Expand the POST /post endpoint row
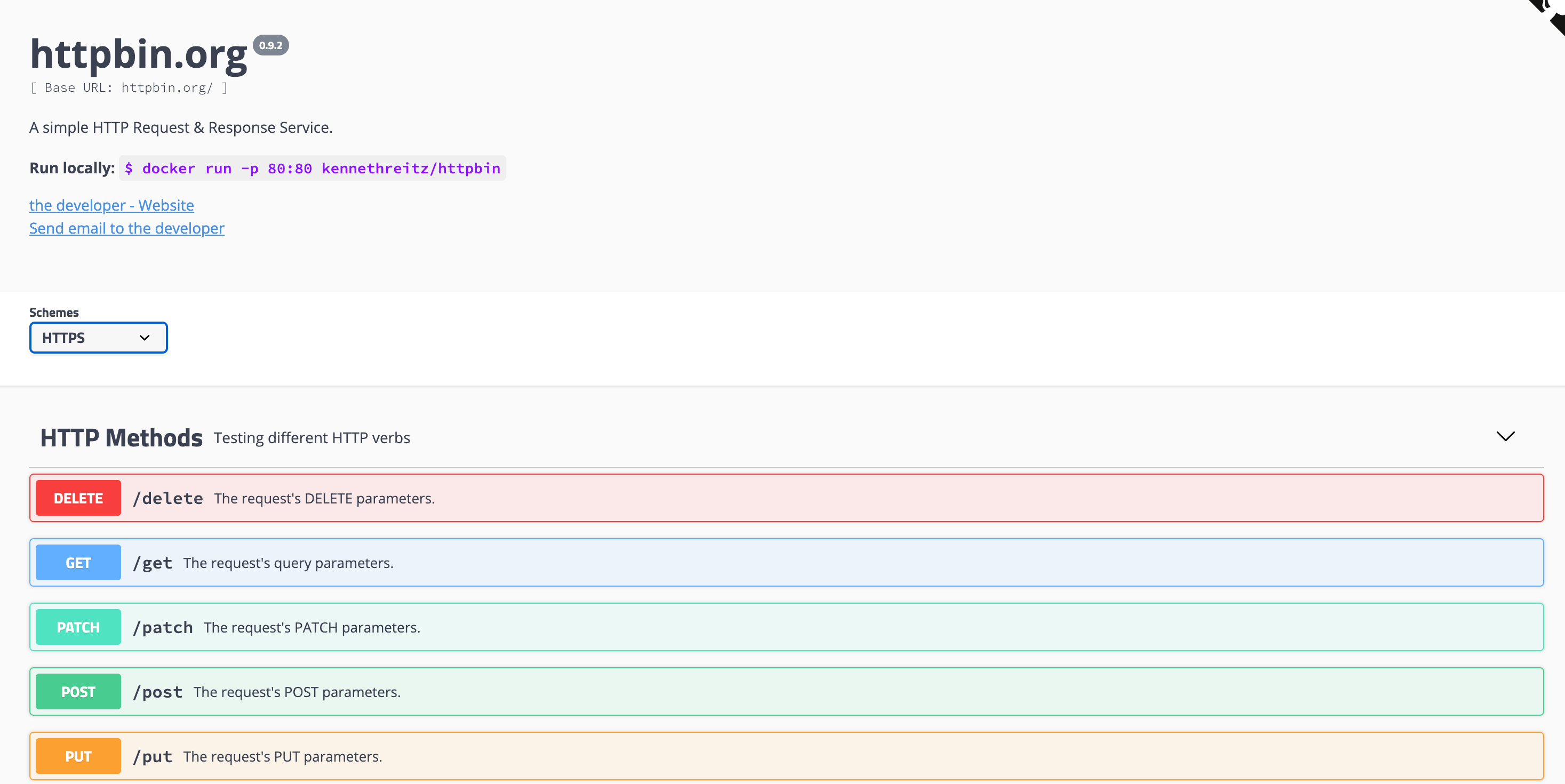This screenshot has height=784, width=1565. 786,691
